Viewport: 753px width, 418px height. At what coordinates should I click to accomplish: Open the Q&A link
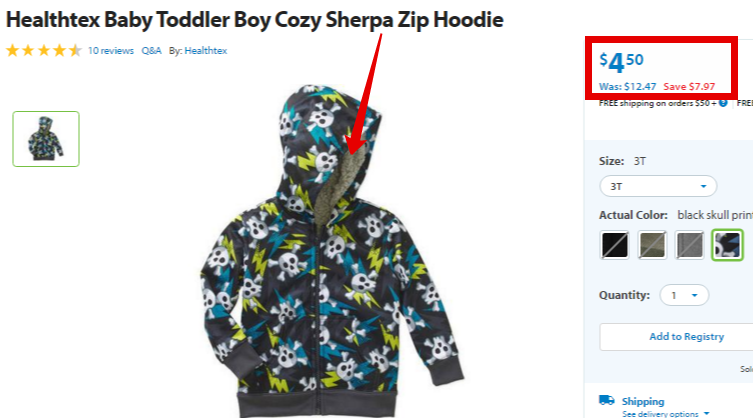click(x=151, y=50)
